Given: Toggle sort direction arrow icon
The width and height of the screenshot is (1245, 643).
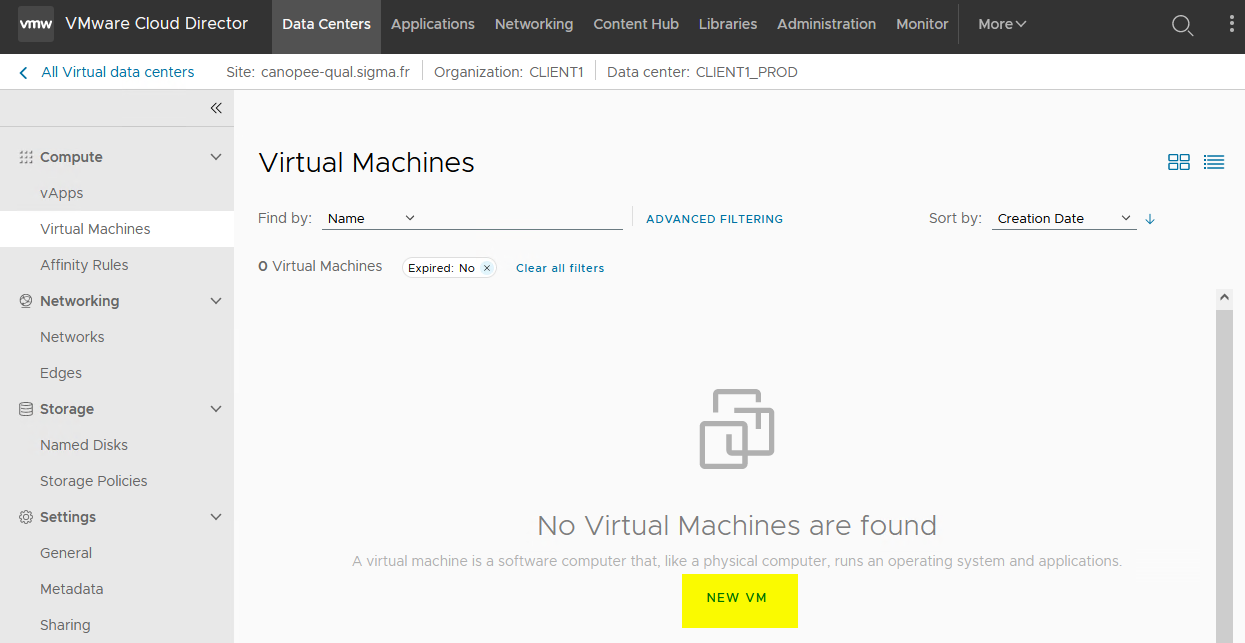Looking at the screenshot, I should click(1150, 218).
